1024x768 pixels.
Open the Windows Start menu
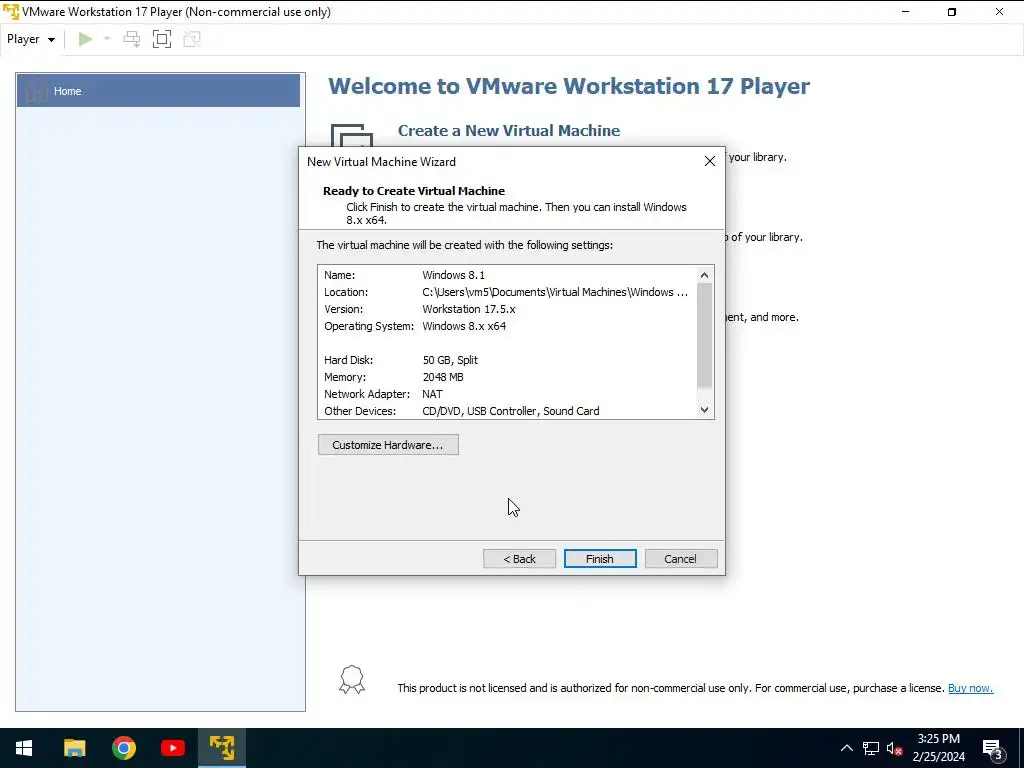click(24, 748)
